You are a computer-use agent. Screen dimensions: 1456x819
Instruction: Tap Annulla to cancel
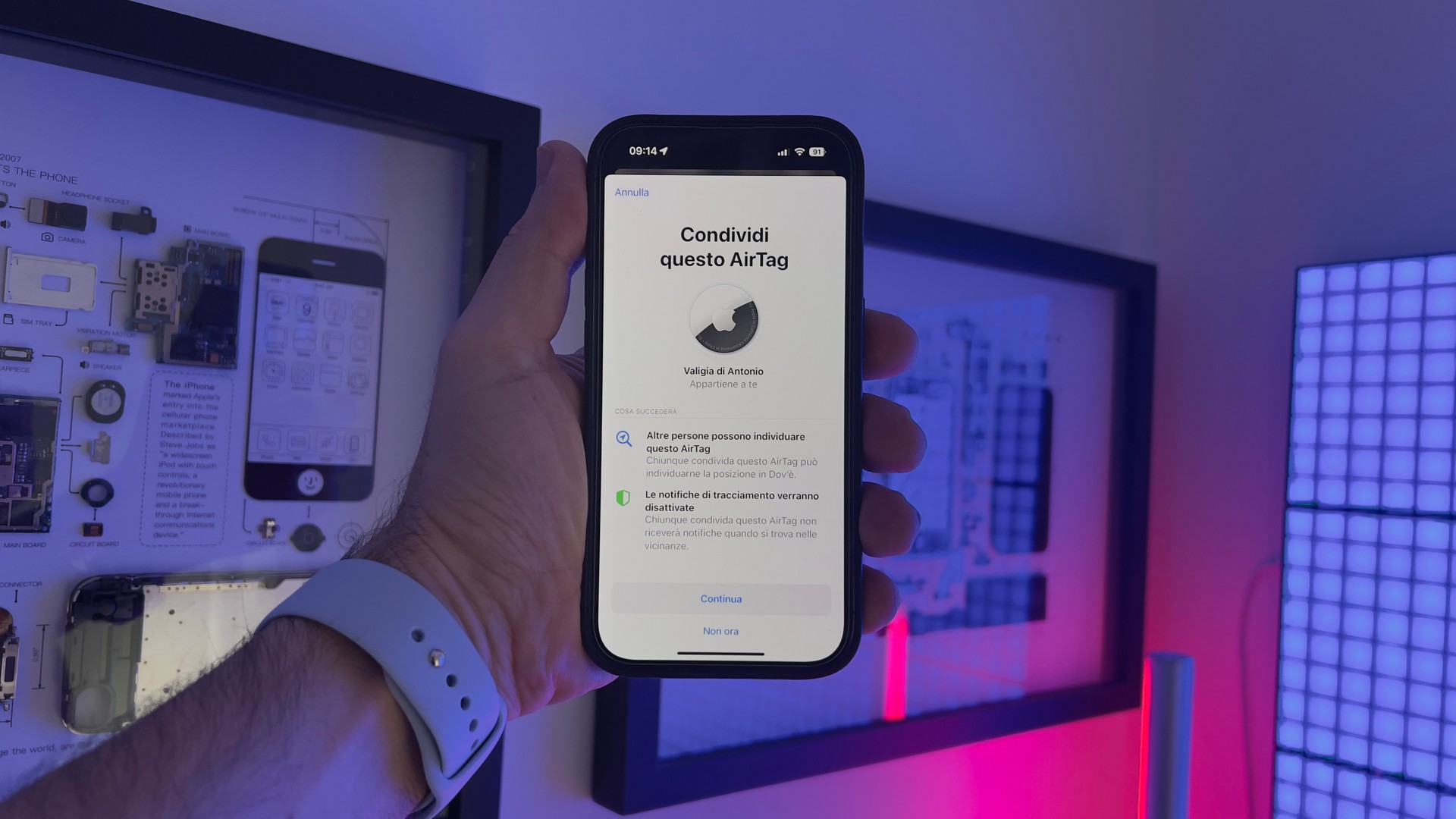tap(633, 192)
